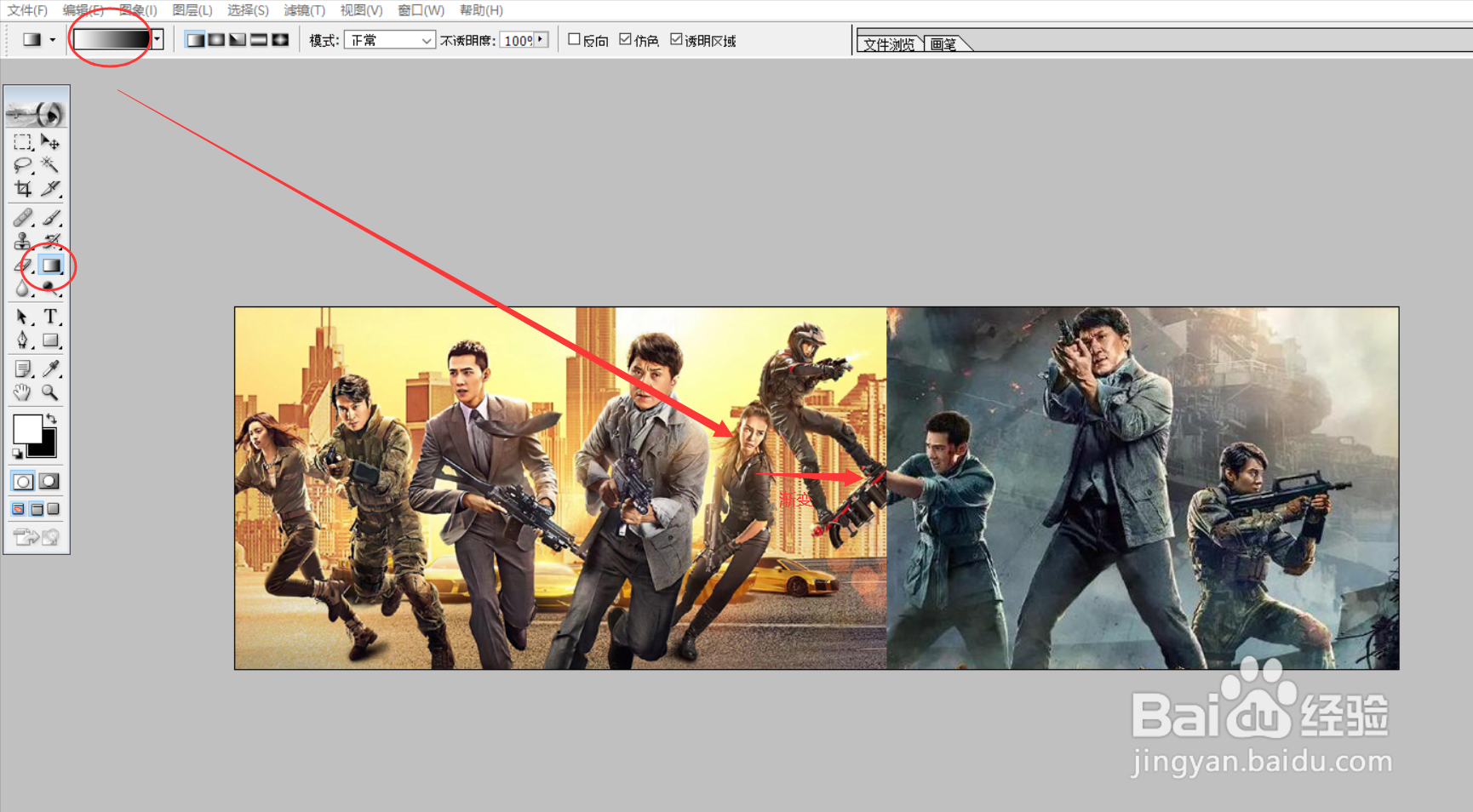Choose the Radial gradient style
Image resolution: width=1473 pixels, height=812 pixels.
tap(216, 40)
